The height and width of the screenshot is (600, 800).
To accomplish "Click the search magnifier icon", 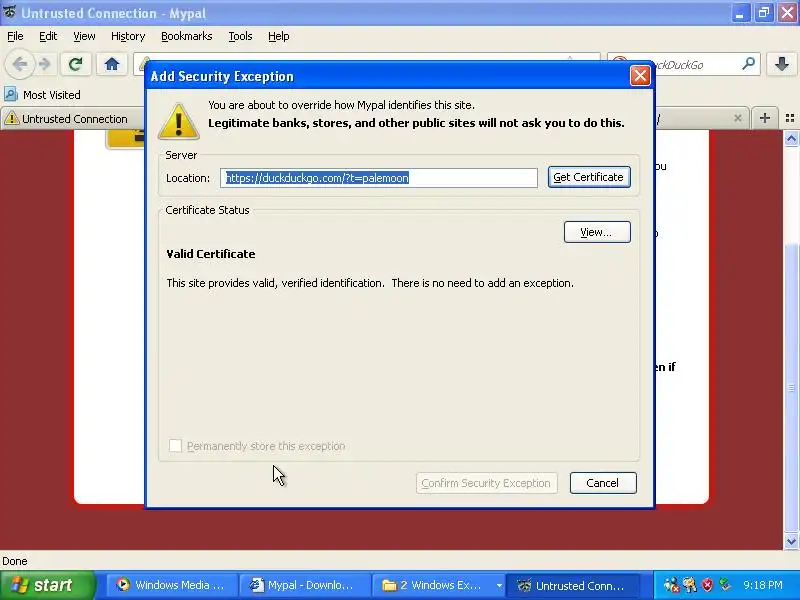I will [x=748, y=64].
